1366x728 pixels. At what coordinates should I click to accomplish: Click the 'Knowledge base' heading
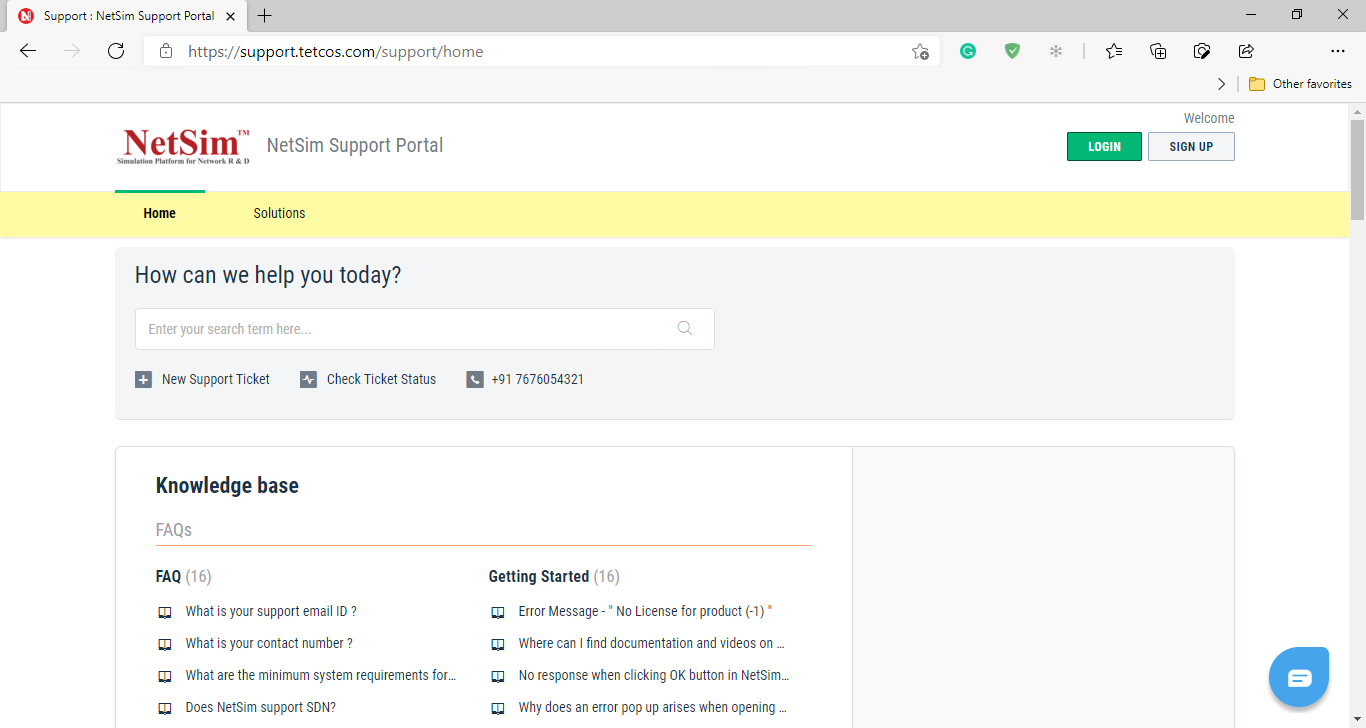click(x=227, y=486)
